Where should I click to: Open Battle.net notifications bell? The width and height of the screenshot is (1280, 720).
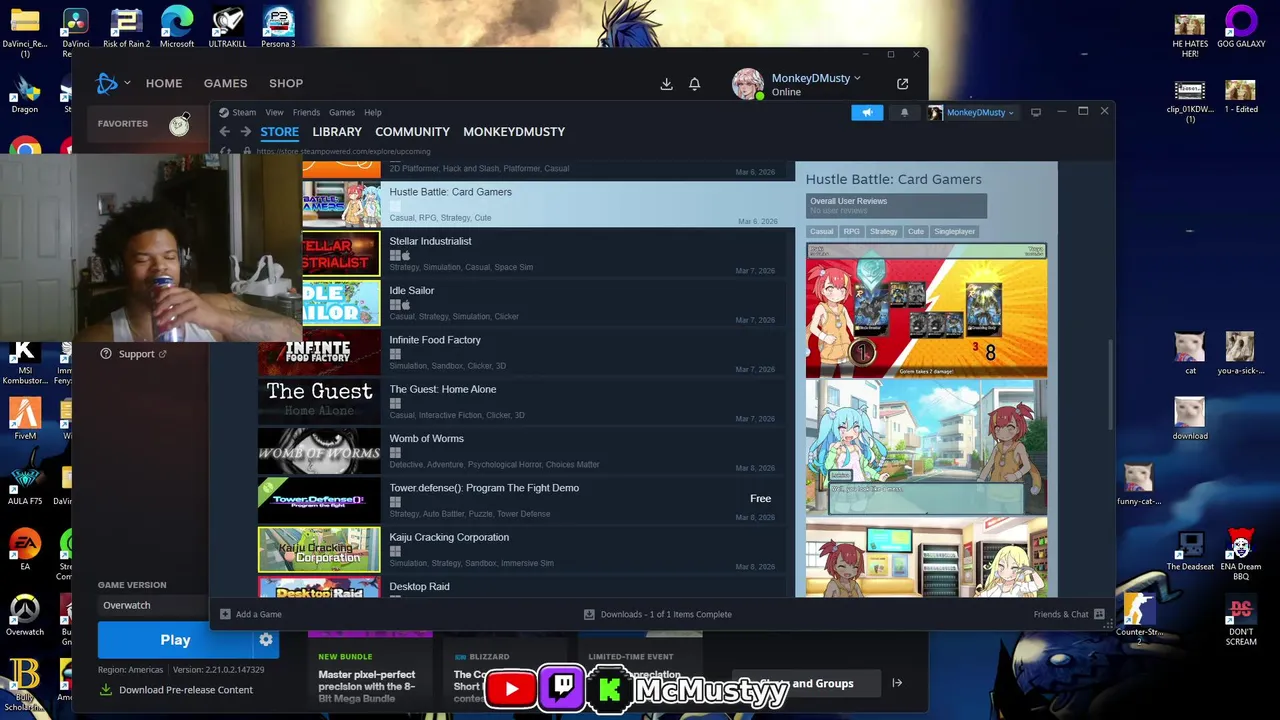click(694, 84)
